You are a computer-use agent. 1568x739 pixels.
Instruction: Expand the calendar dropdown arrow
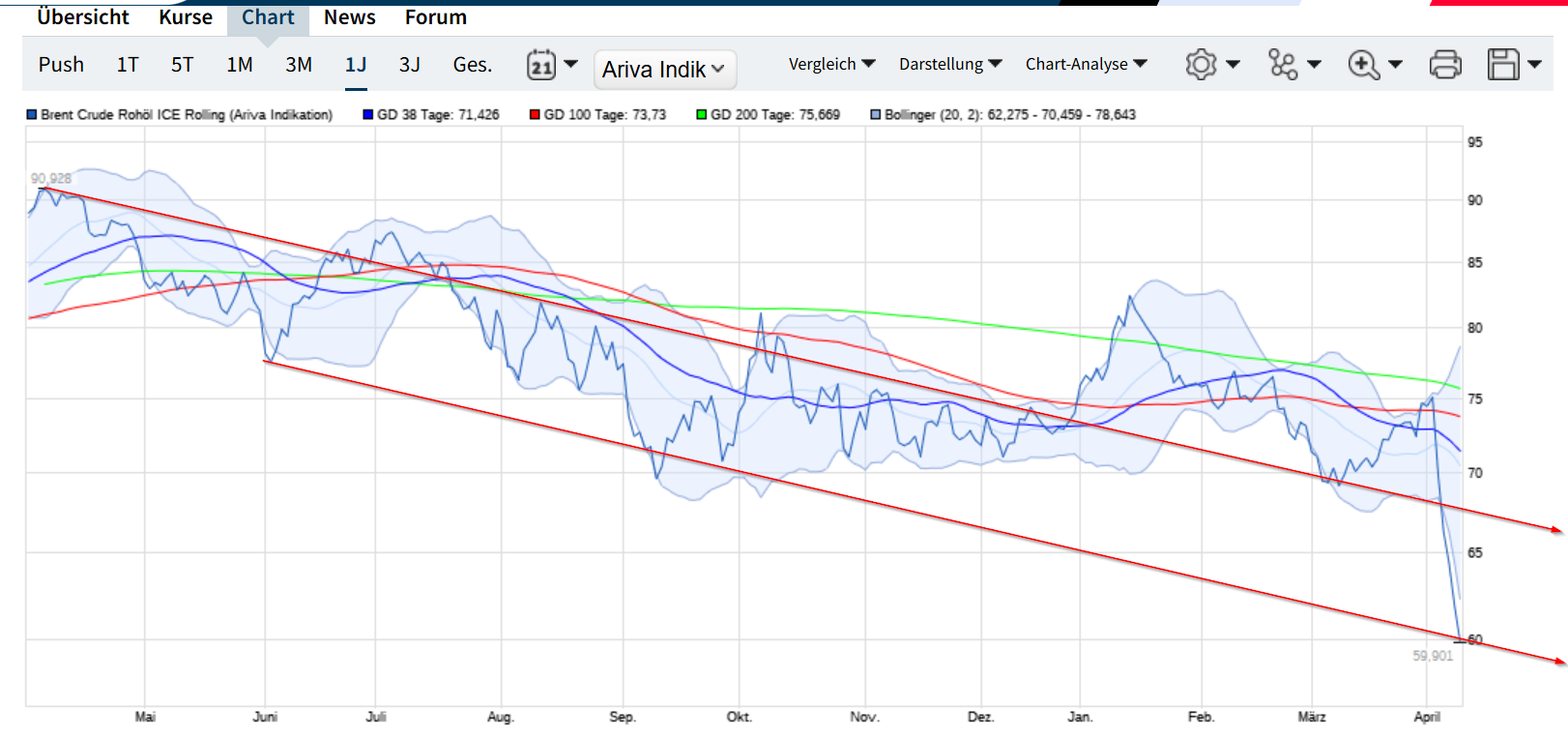(571, 64)
